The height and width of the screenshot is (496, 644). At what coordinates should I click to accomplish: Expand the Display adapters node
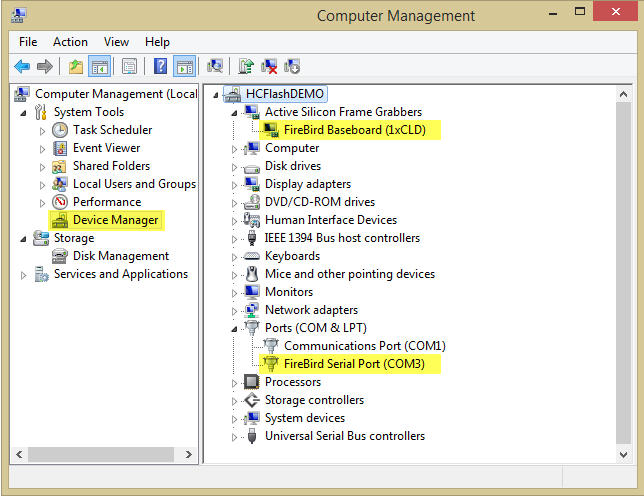pyautogui.click(x=235, y=185)
